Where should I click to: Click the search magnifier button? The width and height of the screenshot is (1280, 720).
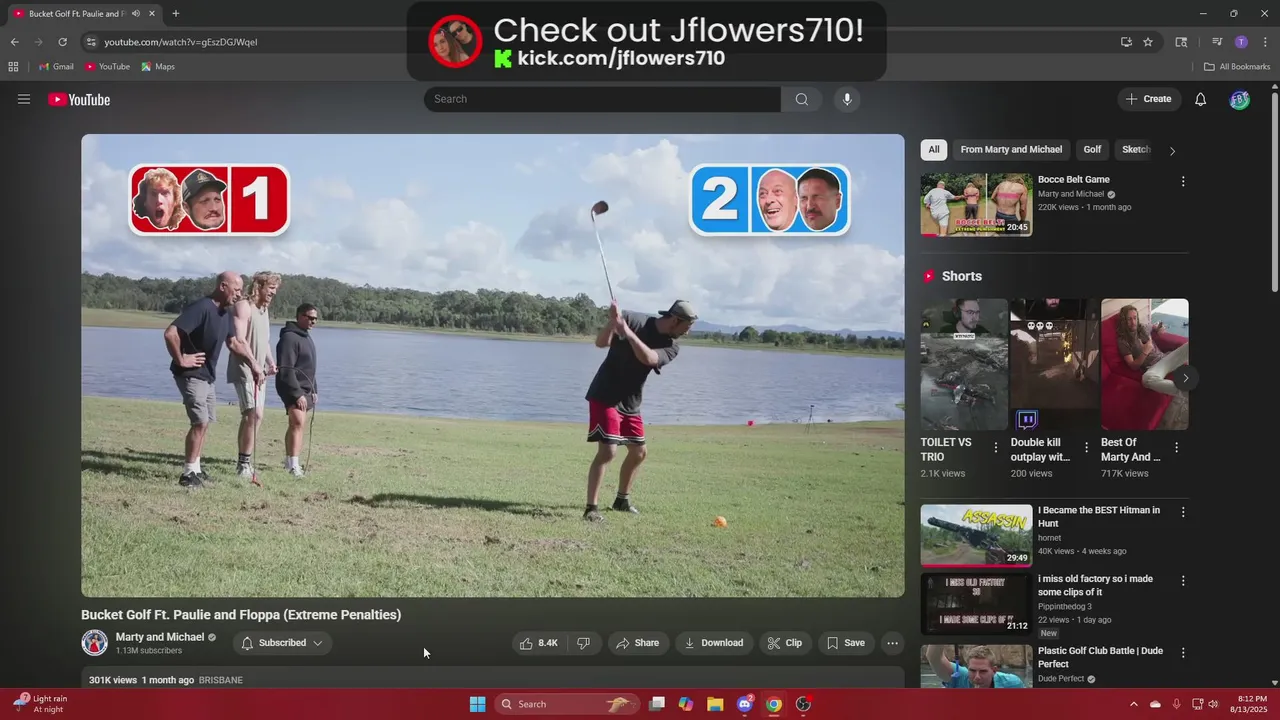(801, 99)
